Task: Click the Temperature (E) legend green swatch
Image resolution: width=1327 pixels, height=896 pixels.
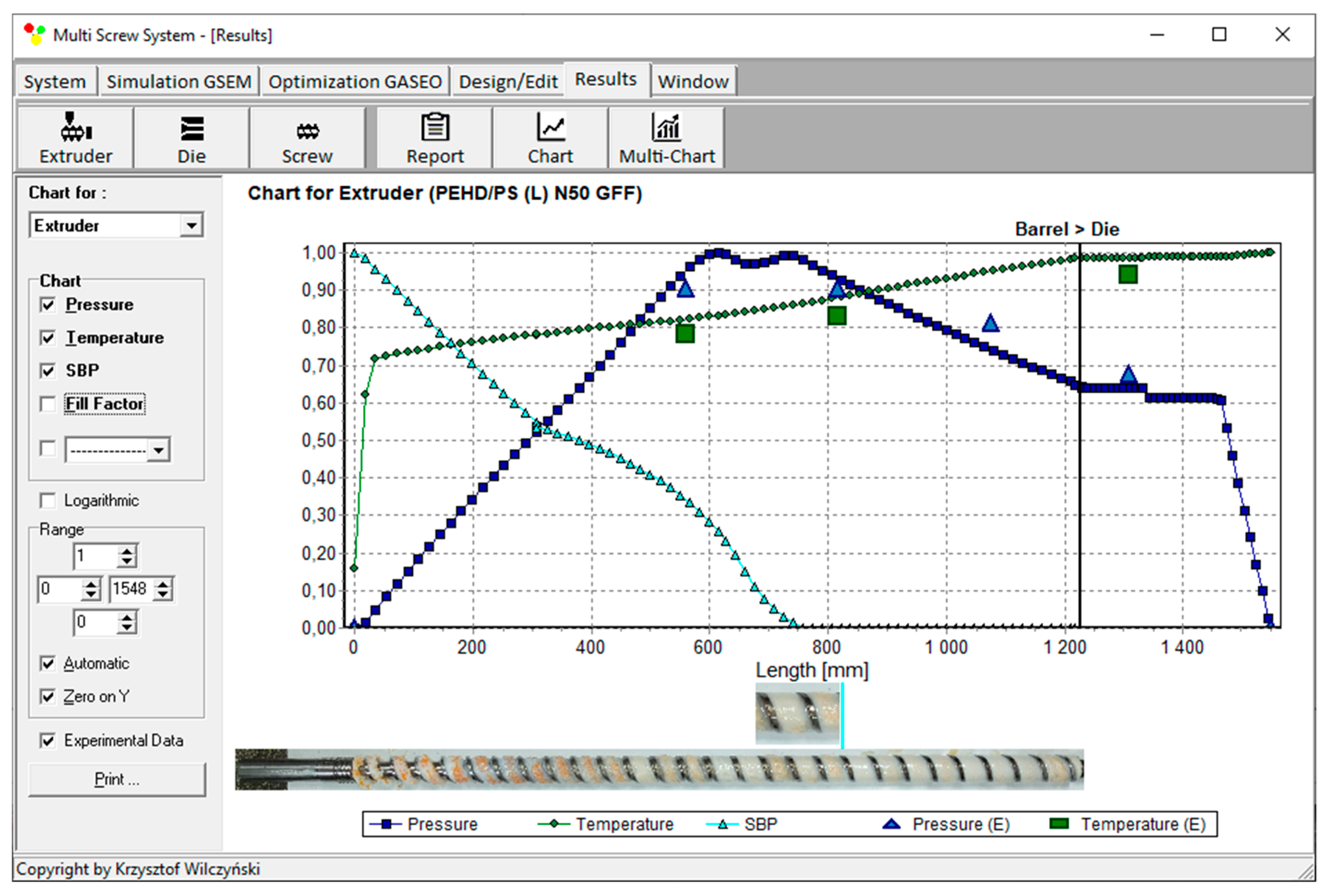Action: 1059,824
